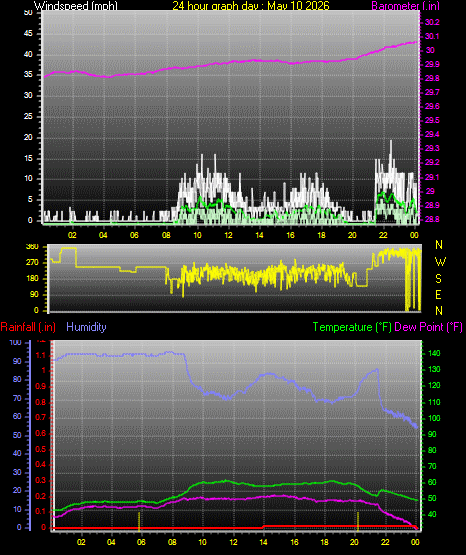The image size is (466, 555).
Task: Click yellow marker near 20 hour
Action: 358,521
